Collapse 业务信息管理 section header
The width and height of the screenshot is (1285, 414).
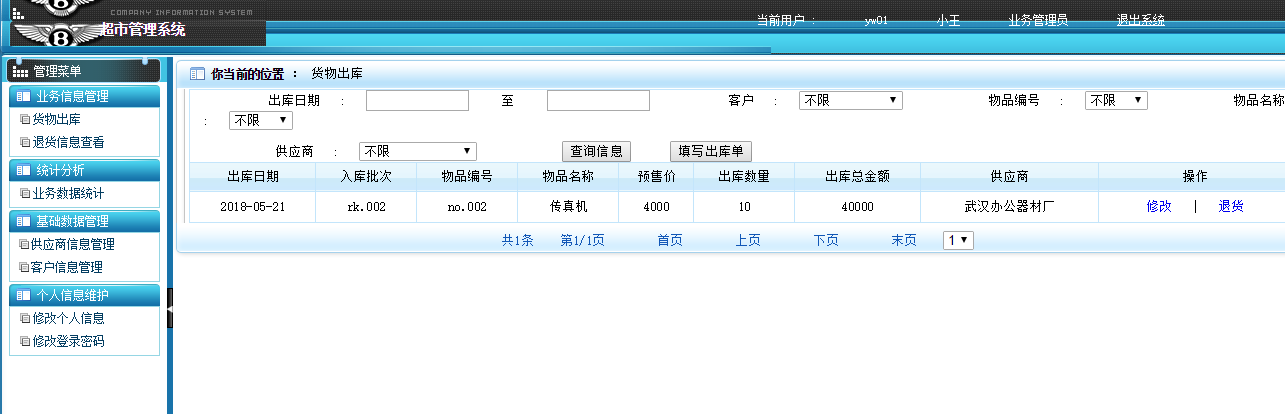pyautogui.click(x=83, y=97)
